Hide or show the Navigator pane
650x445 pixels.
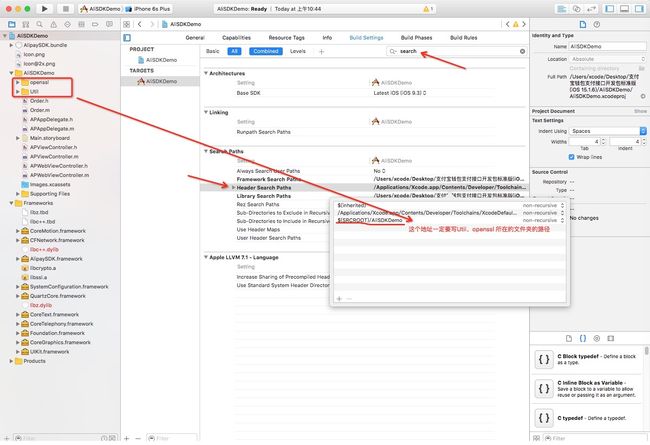pos(610,9)
